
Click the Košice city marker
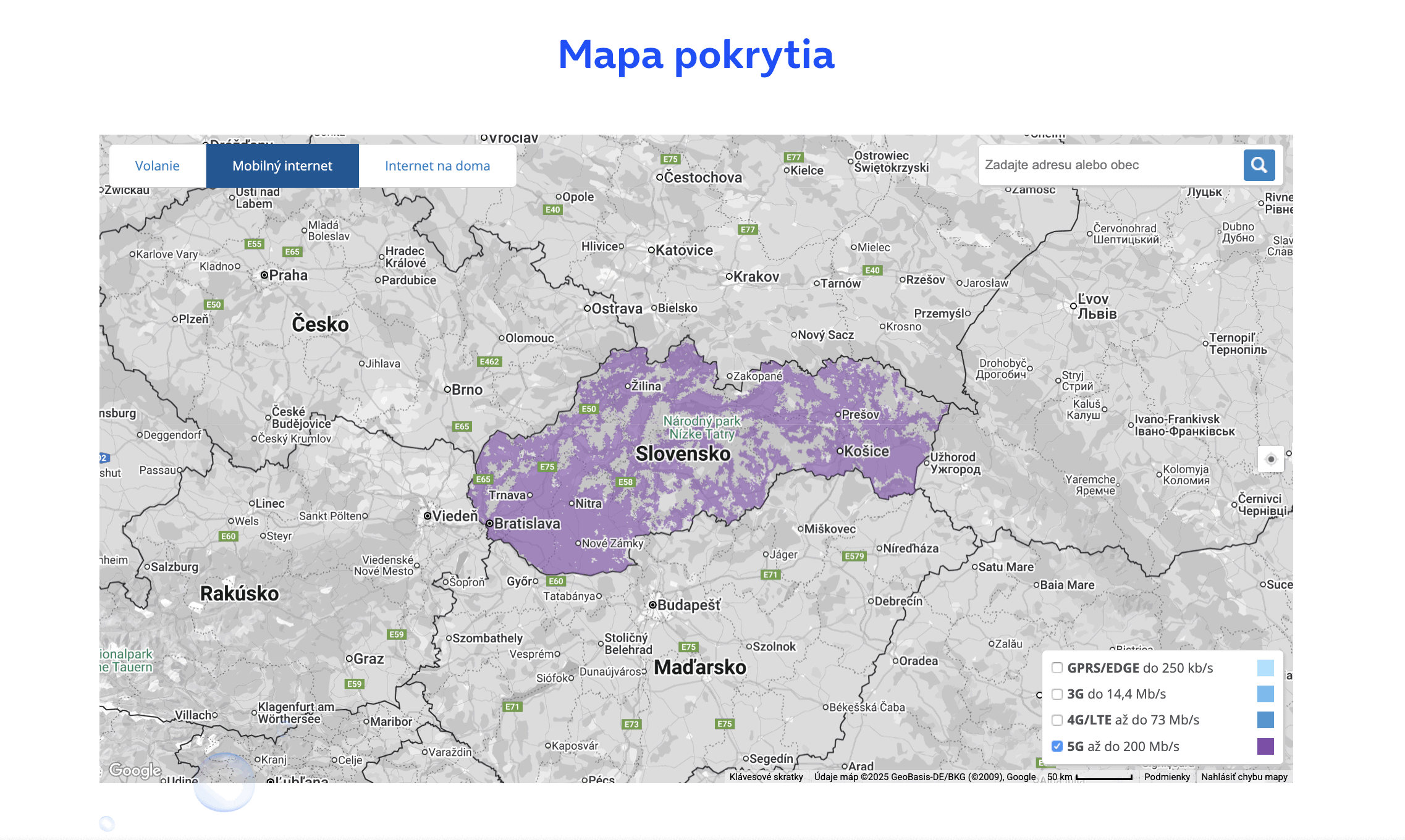pos(840,451)
